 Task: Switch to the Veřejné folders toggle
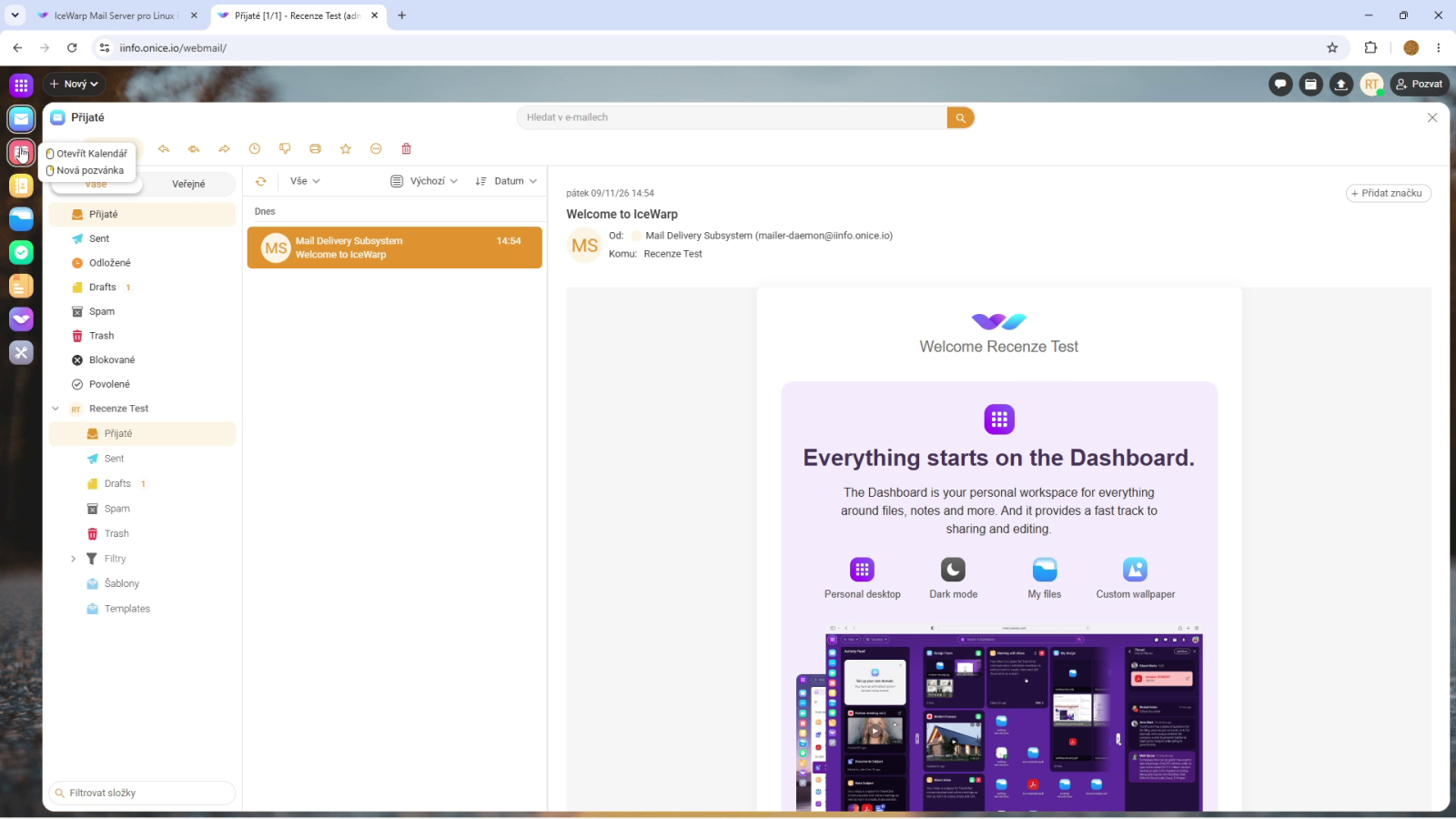[188, 184]
